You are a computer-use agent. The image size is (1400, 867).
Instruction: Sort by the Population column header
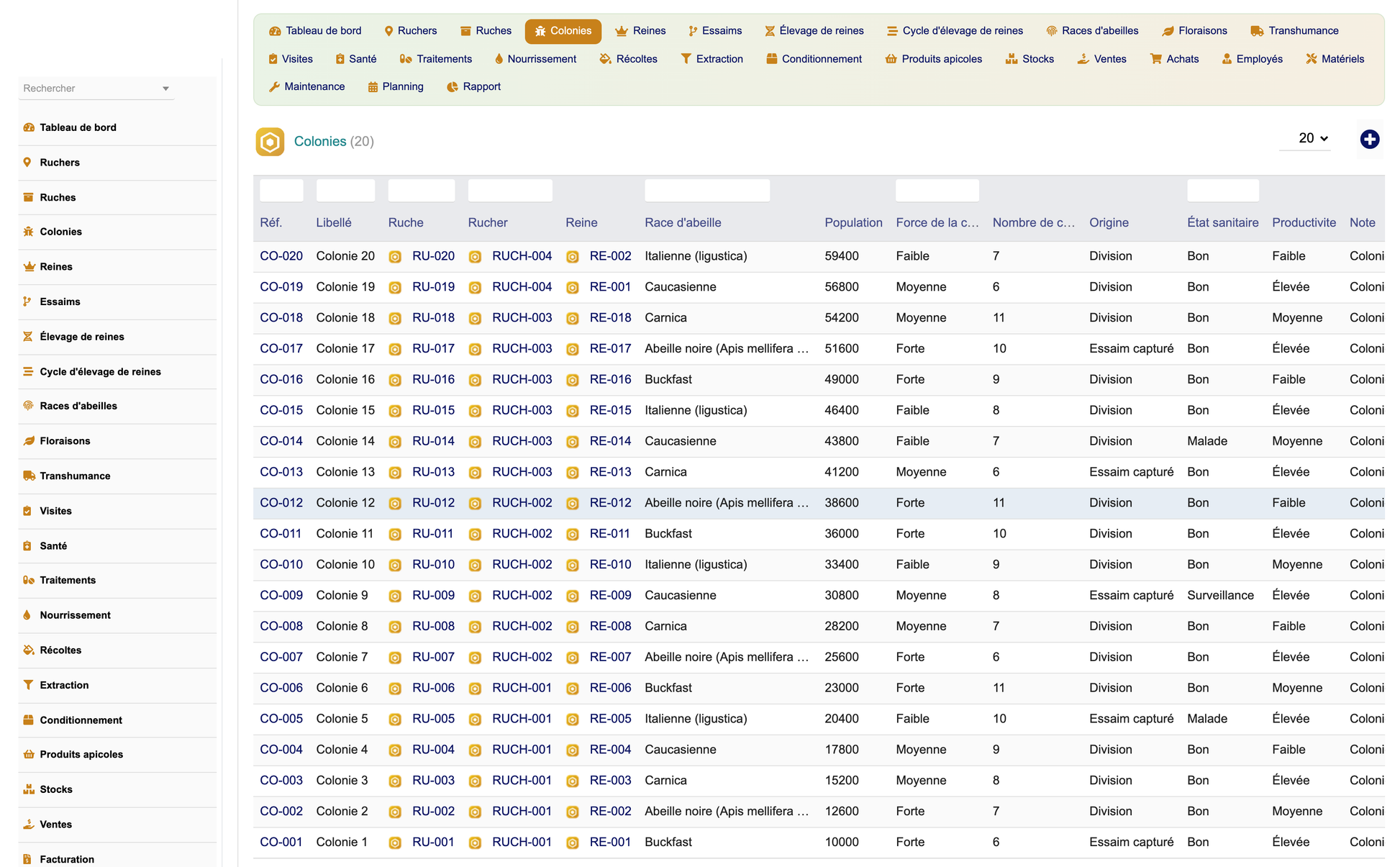pyautogui.click(x=853, y=223)
